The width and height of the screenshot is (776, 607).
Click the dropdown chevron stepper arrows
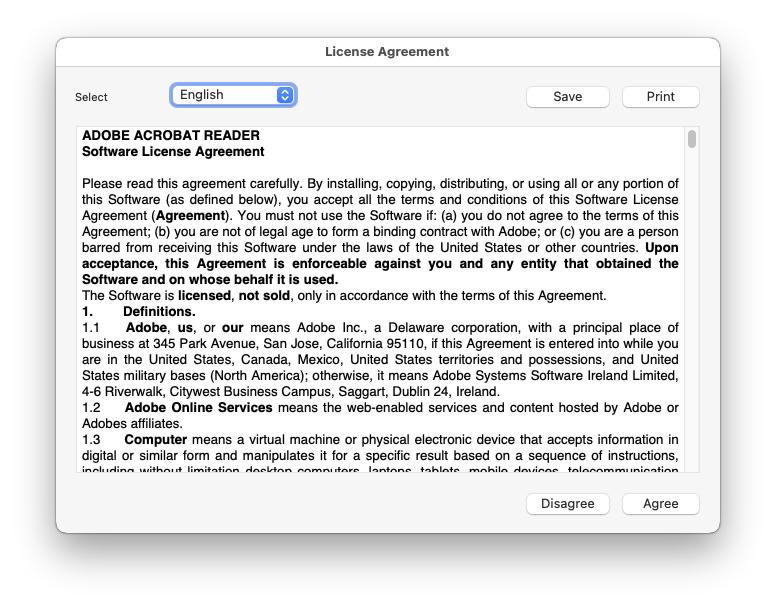click(285, 95)
